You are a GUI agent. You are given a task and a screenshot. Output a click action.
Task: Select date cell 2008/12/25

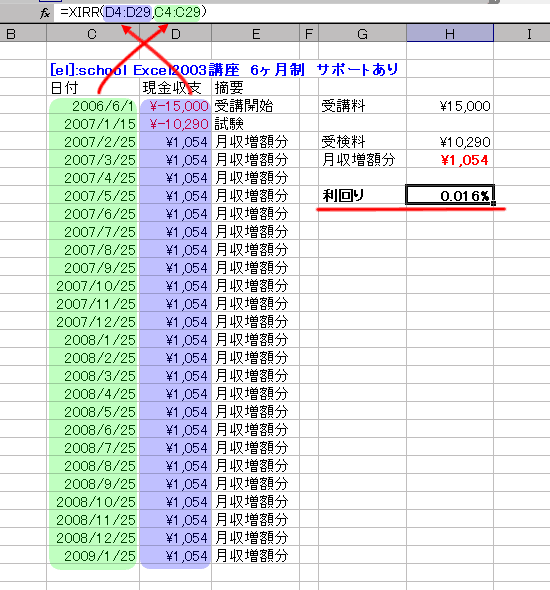pyautogui.click(x=93, y=538)
